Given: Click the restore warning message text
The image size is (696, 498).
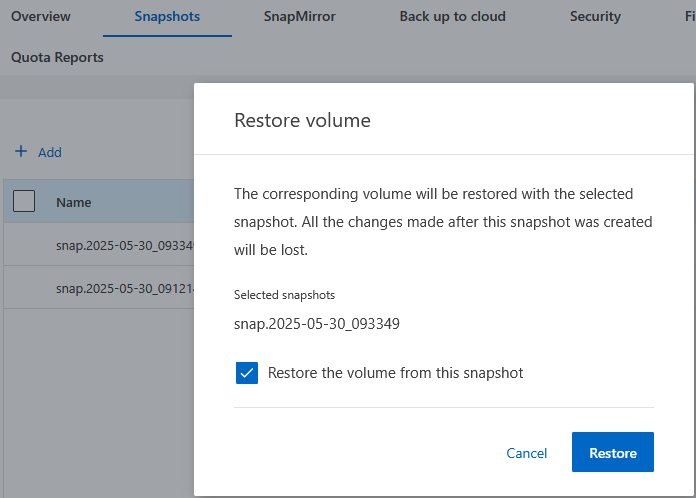Looking at the screenshot, I should click(x=443, y=222).
